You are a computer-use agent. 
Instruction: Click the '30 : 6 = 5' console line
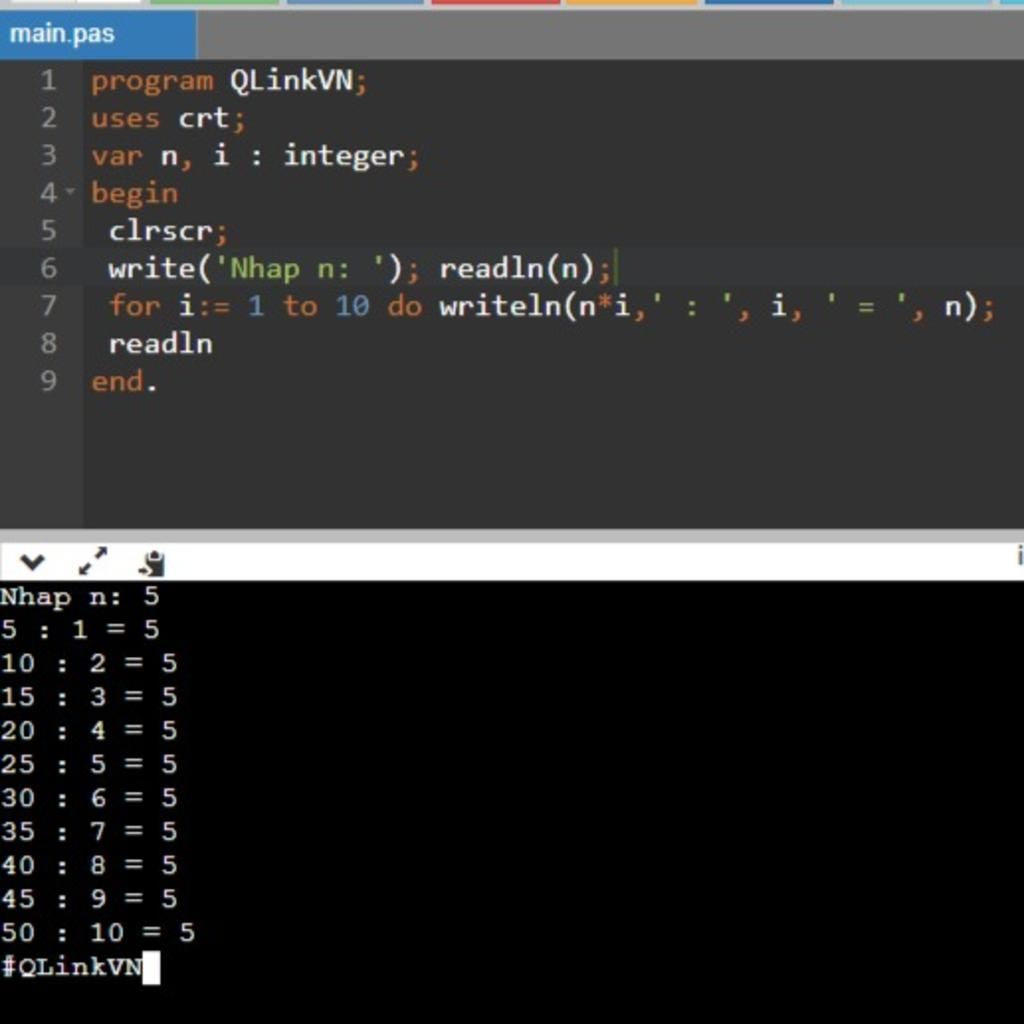click(89, 799)
